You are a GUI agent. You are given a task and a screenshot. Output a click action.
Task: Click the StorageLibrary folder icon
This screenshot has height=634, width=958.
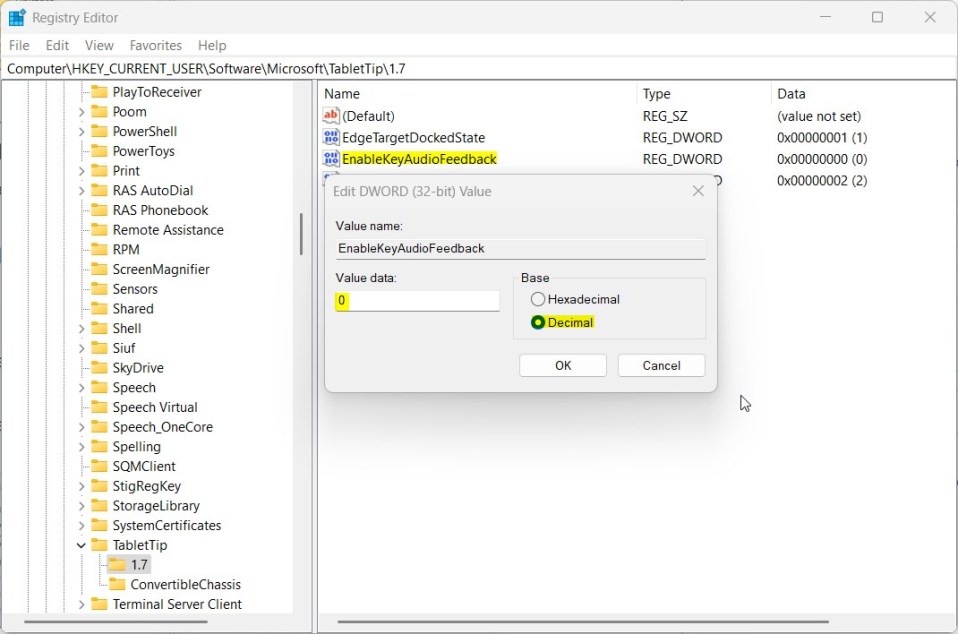click(x=98, y=506)
